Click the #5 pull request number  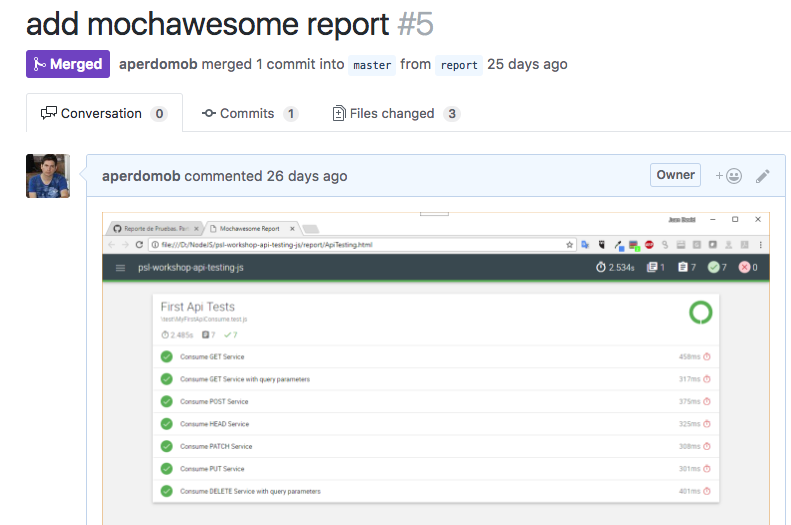[415, 24]
